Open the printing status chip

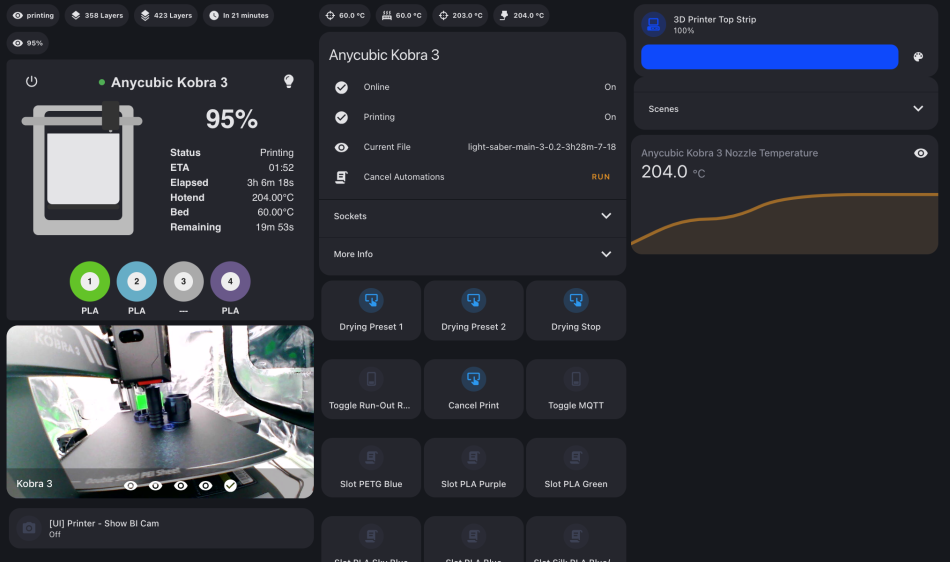point(33,15)
